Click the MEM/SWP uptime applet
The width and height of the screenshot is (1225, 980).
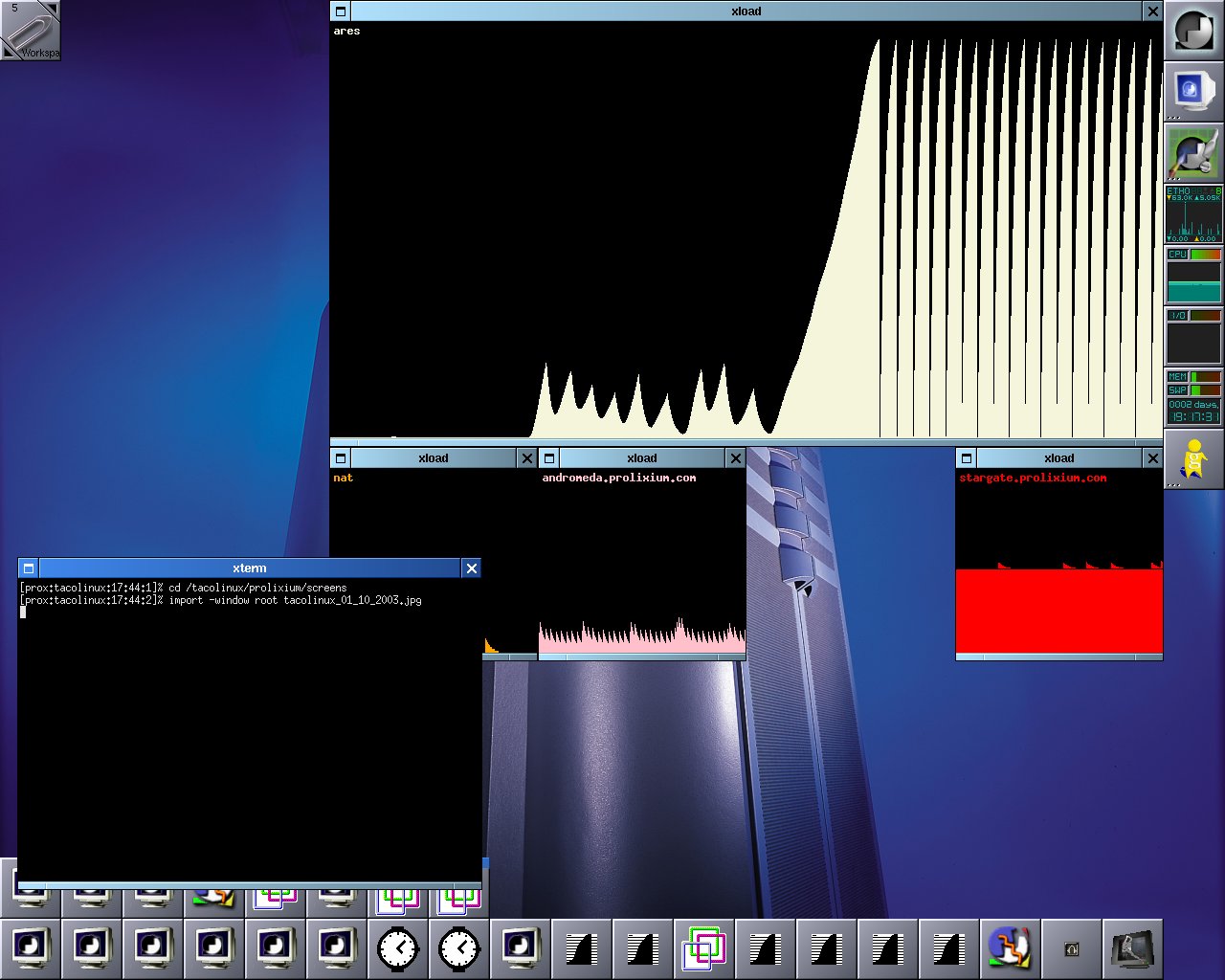pyautogui.click(x=1192, y=397)
